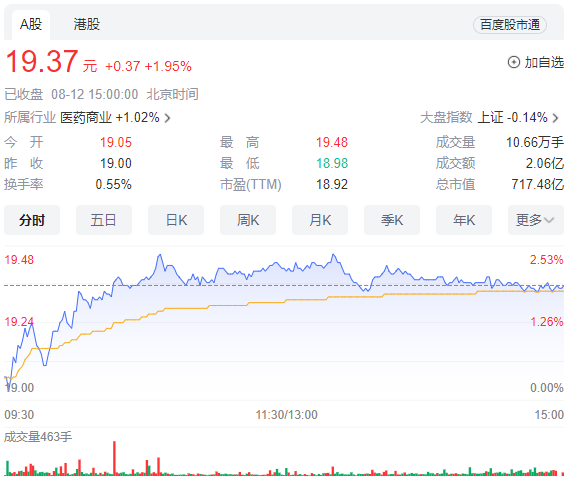Open the 百度股市通 button
Viewport: 575px width, 484px height.
510,25
